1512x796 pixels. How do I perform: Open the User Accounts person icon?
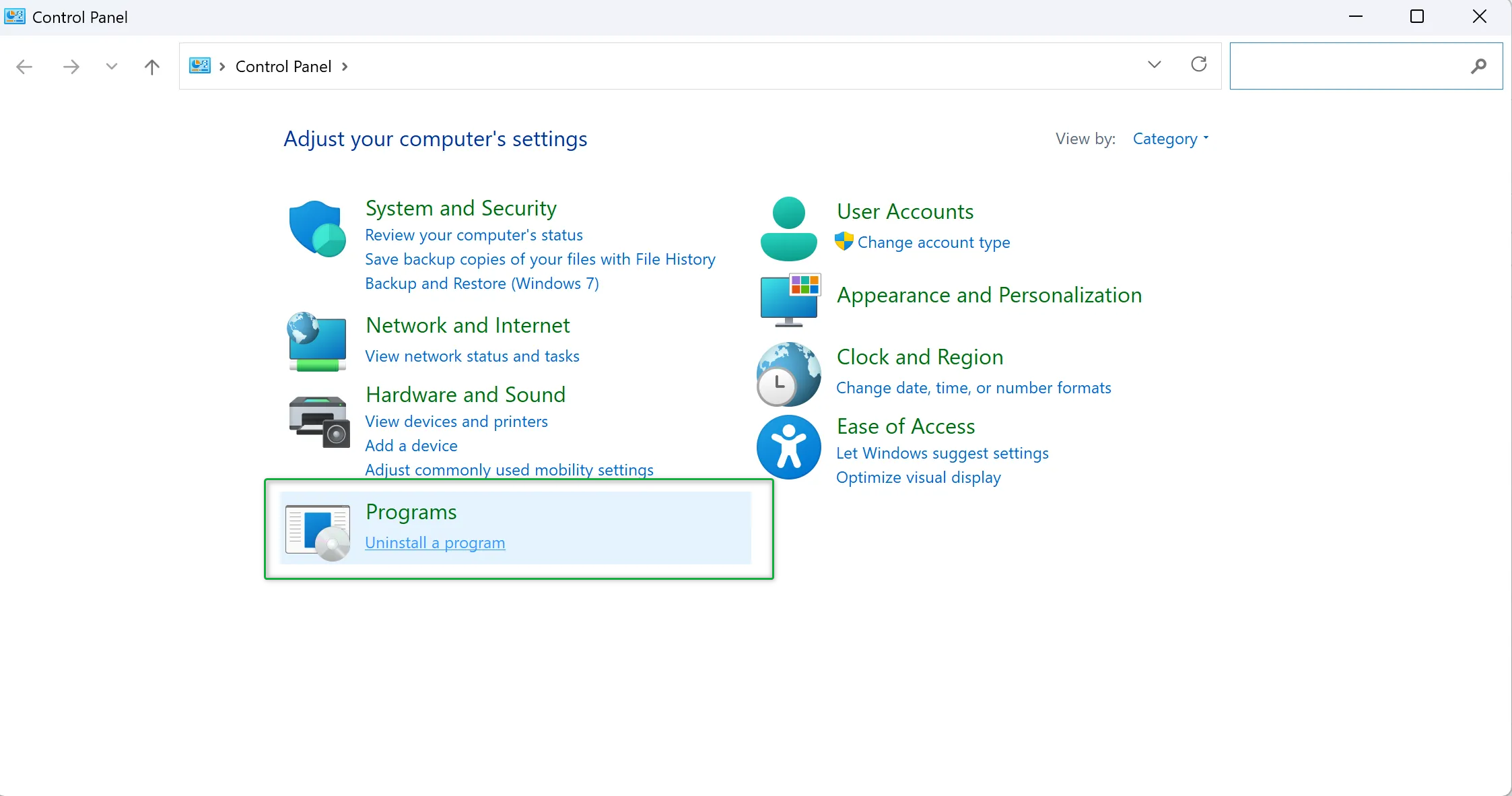[788, 229]
